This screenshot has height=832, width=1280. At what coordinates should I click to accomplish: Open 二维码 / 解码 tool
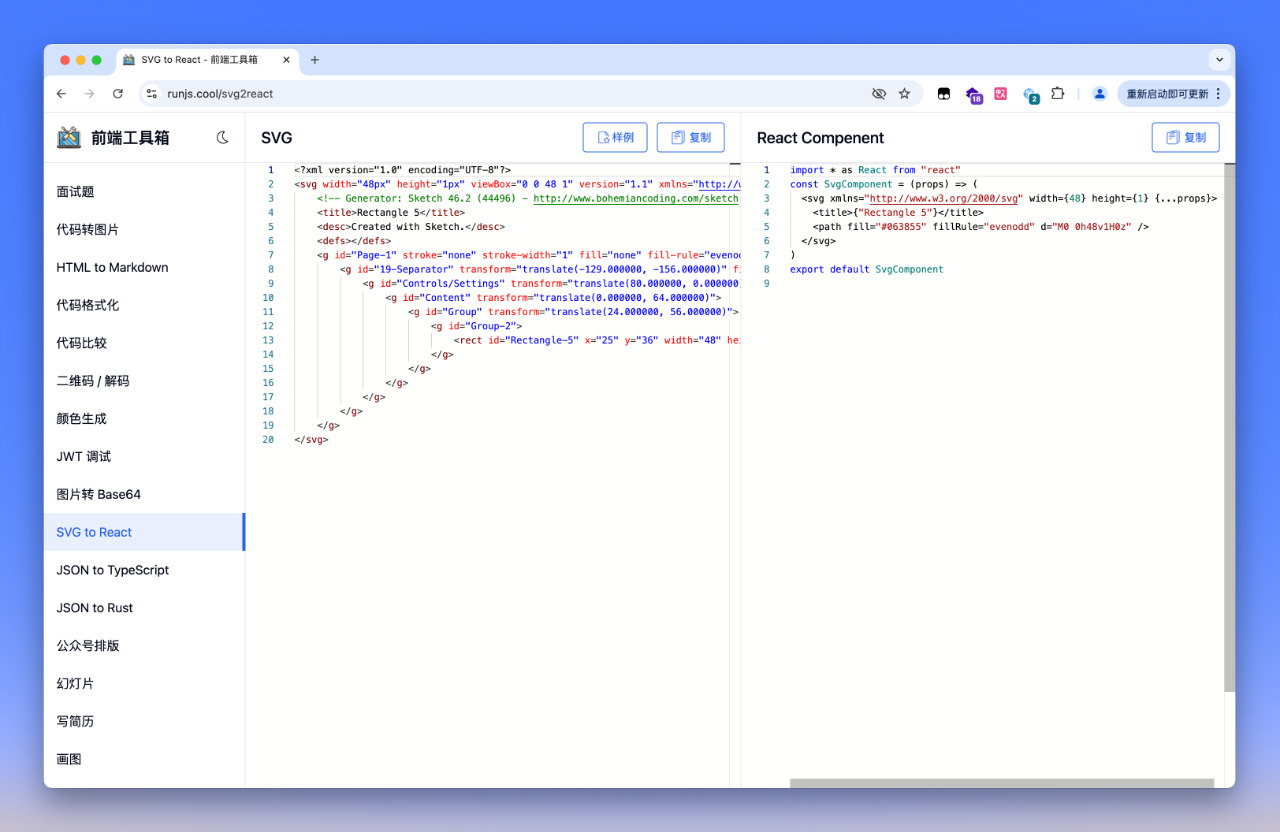pos(144,381)
